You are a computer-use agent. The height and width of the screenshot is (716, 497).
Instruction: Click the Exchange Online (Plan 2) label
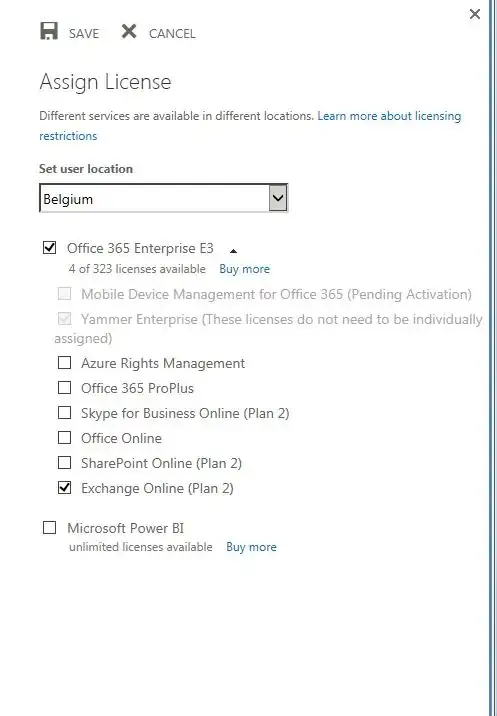pyautogui.click(x=157, y=488)
